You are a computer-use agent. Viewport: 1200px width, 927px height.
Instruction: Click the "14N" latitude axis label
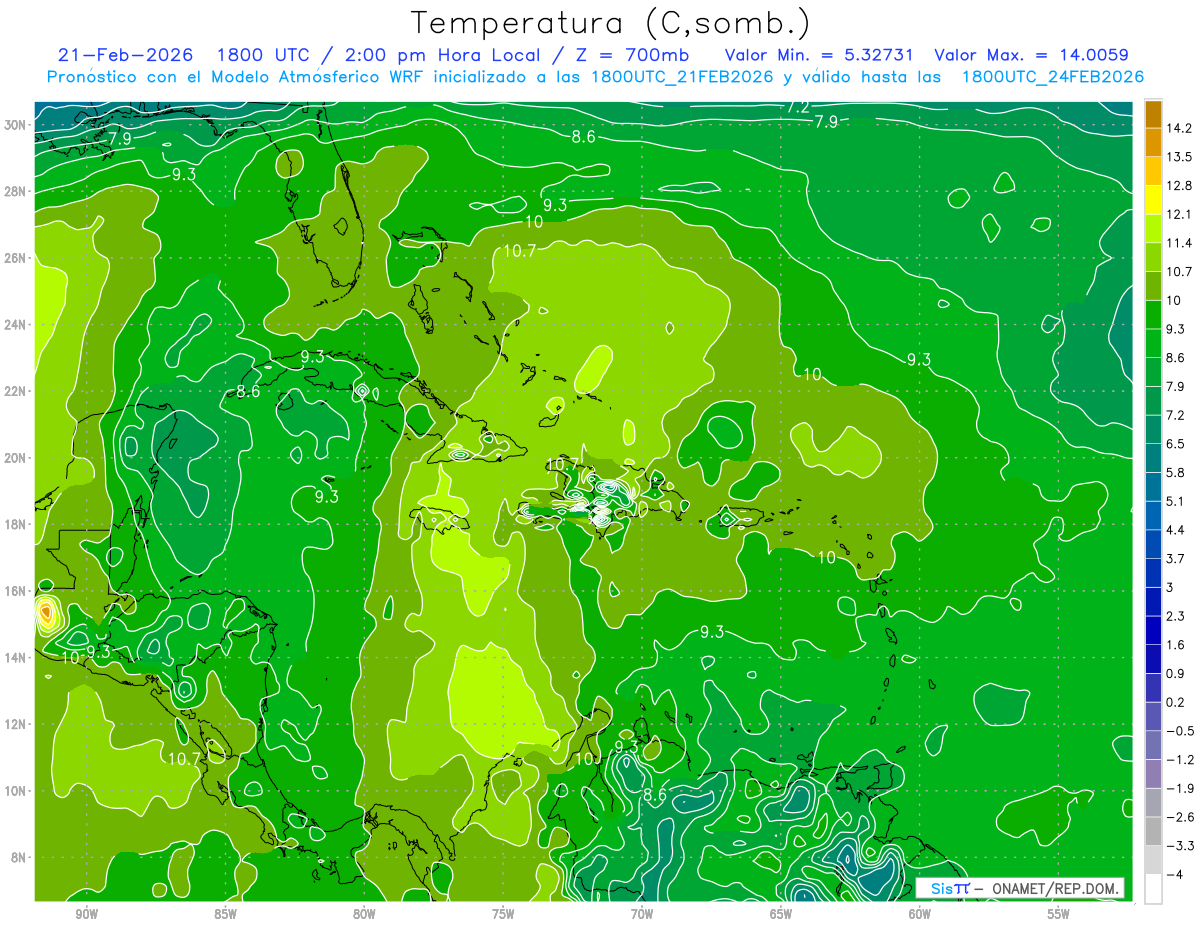(15, 658)
